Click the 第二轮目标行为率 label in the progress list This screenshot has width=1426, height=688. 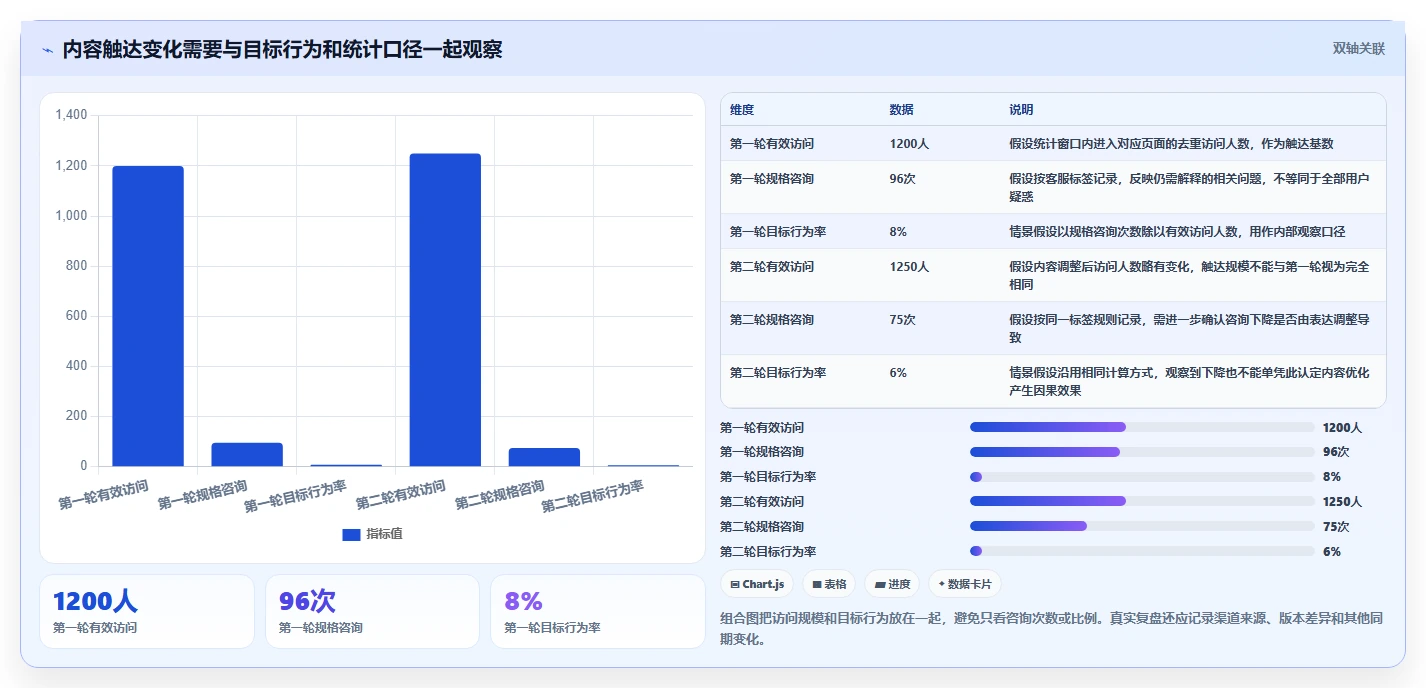click(768, 552)
